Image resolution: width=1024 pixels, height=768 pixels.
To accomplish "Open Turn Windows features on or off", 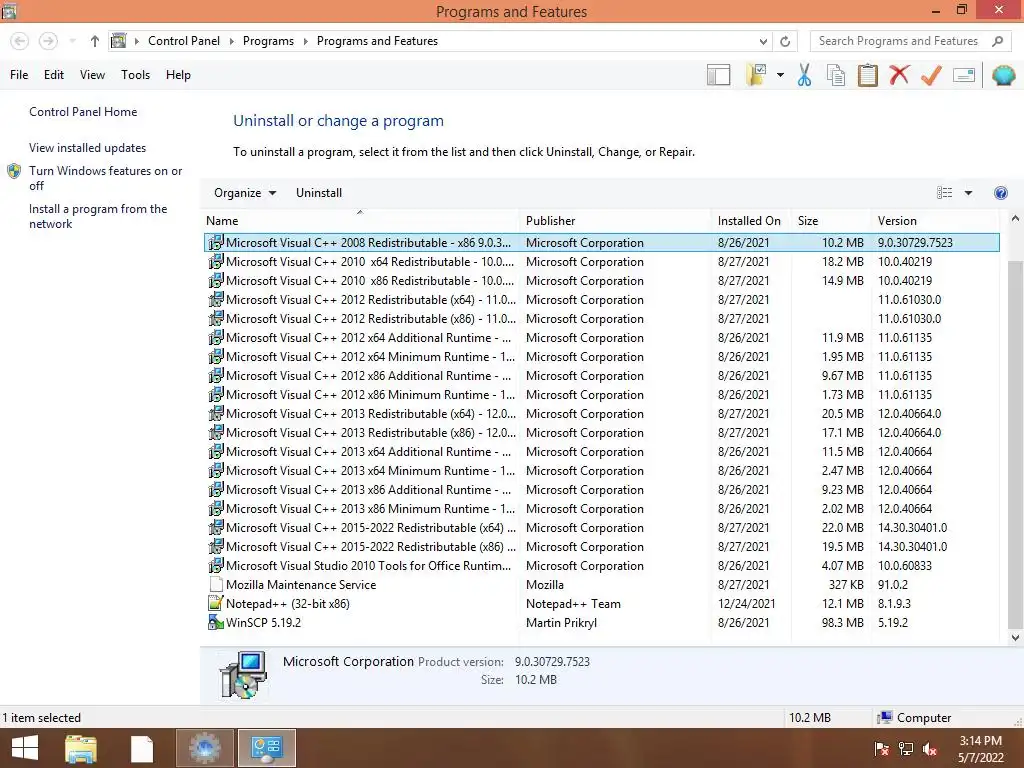I will pos(105,178).
